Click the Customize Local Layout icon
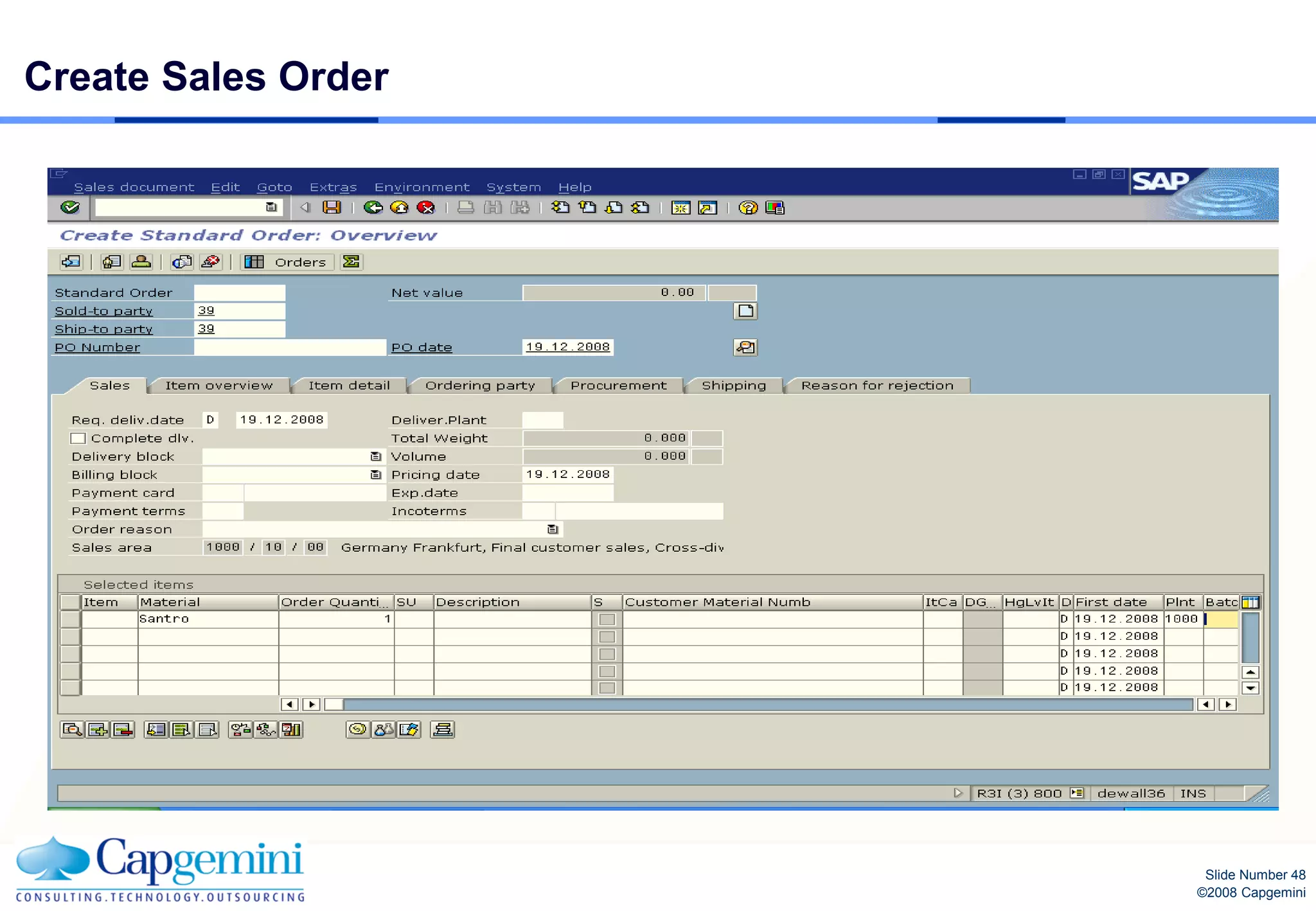 [775, 208]
